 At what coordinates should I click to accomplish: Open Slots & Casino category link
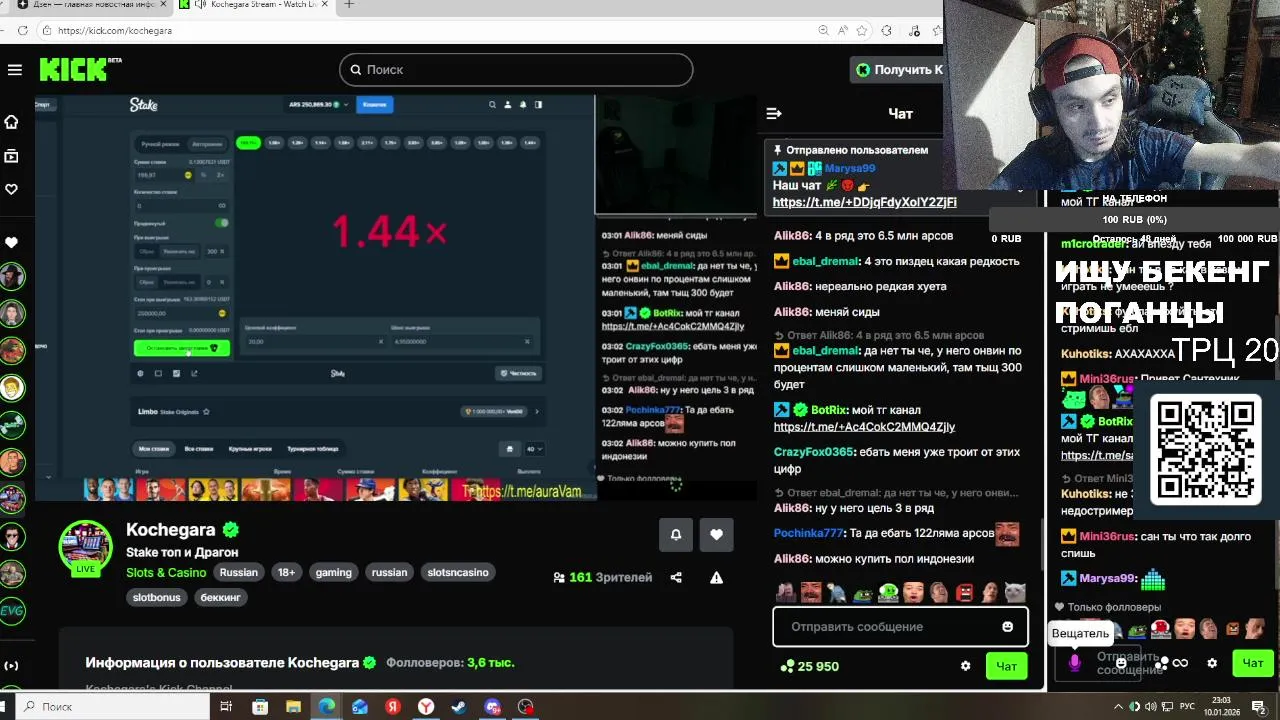(166, 573)
